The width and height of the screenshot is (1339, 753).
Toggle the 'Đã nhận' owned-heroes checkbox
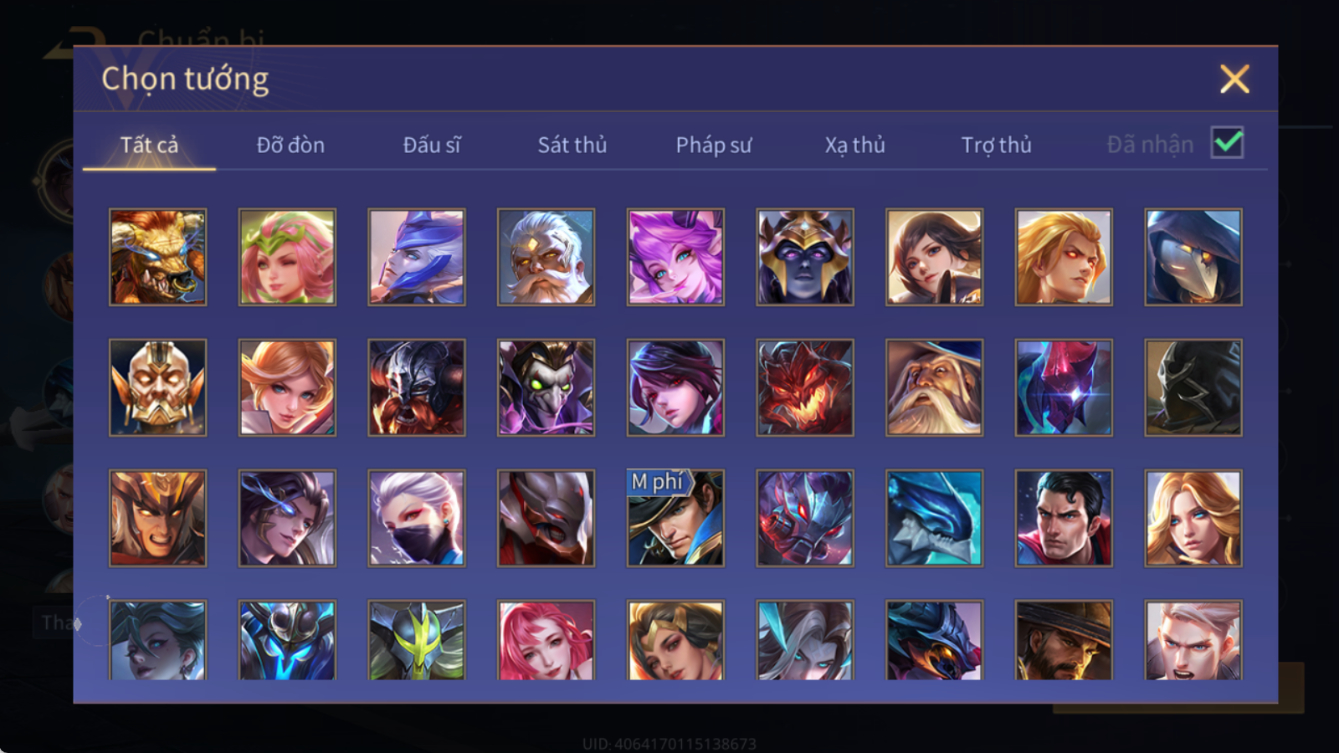pyautogui.click(x=1227, y=143)
